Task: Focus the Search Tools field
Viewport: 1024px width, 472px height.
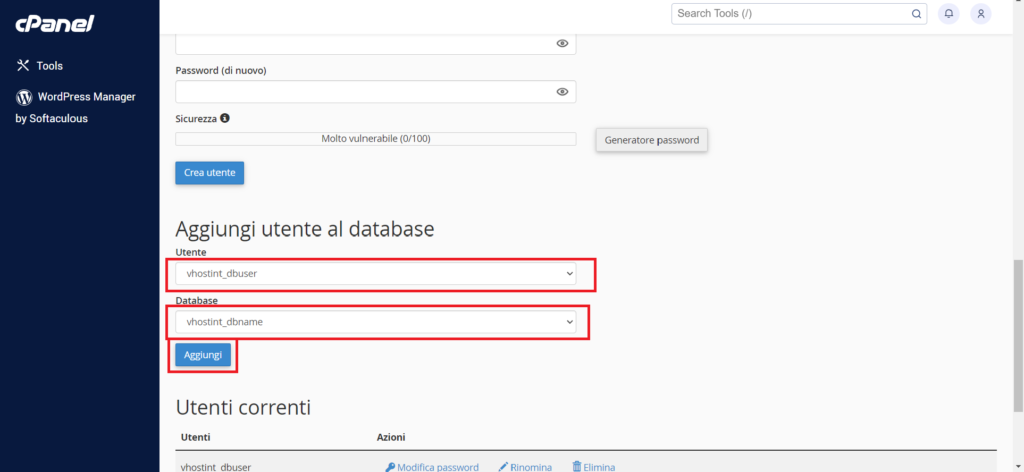Action: (799, 13)
